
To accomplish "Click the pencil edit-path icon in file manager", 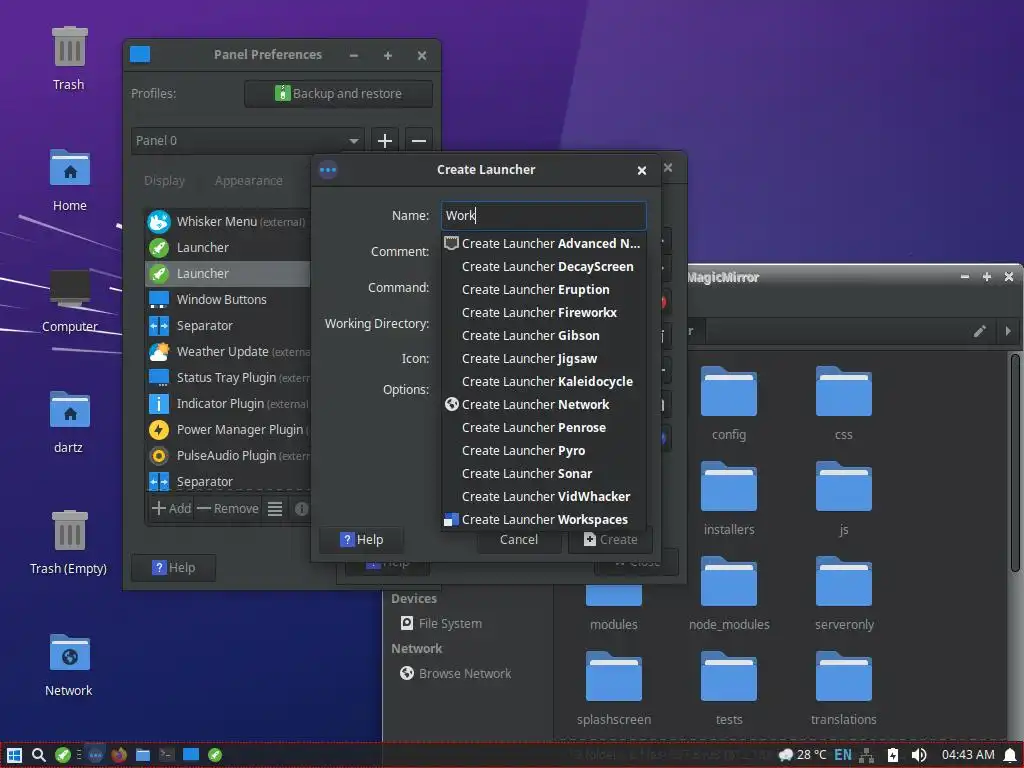I will click(x=980, y=331).
